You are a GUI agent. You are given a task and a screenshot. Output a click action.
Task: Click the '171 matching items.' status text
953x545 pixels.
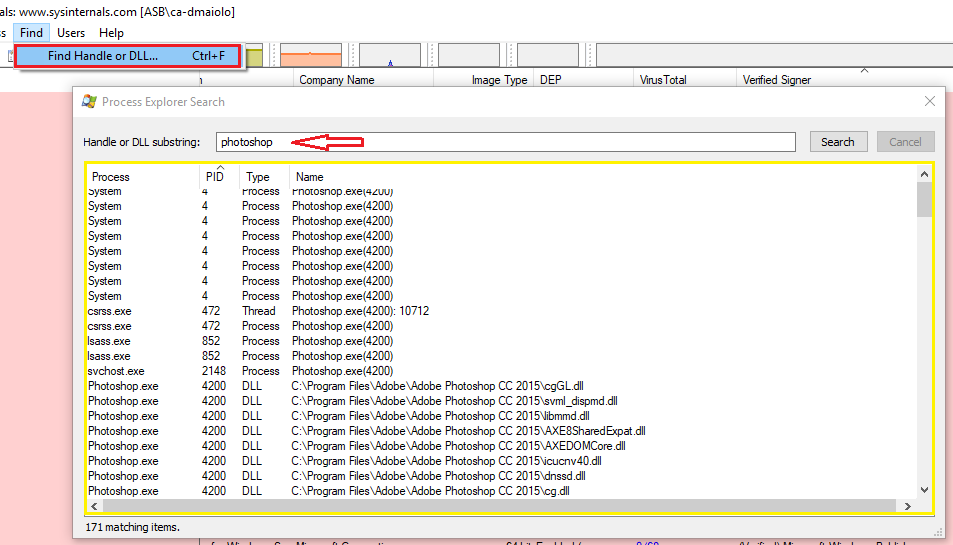[132, 527]
